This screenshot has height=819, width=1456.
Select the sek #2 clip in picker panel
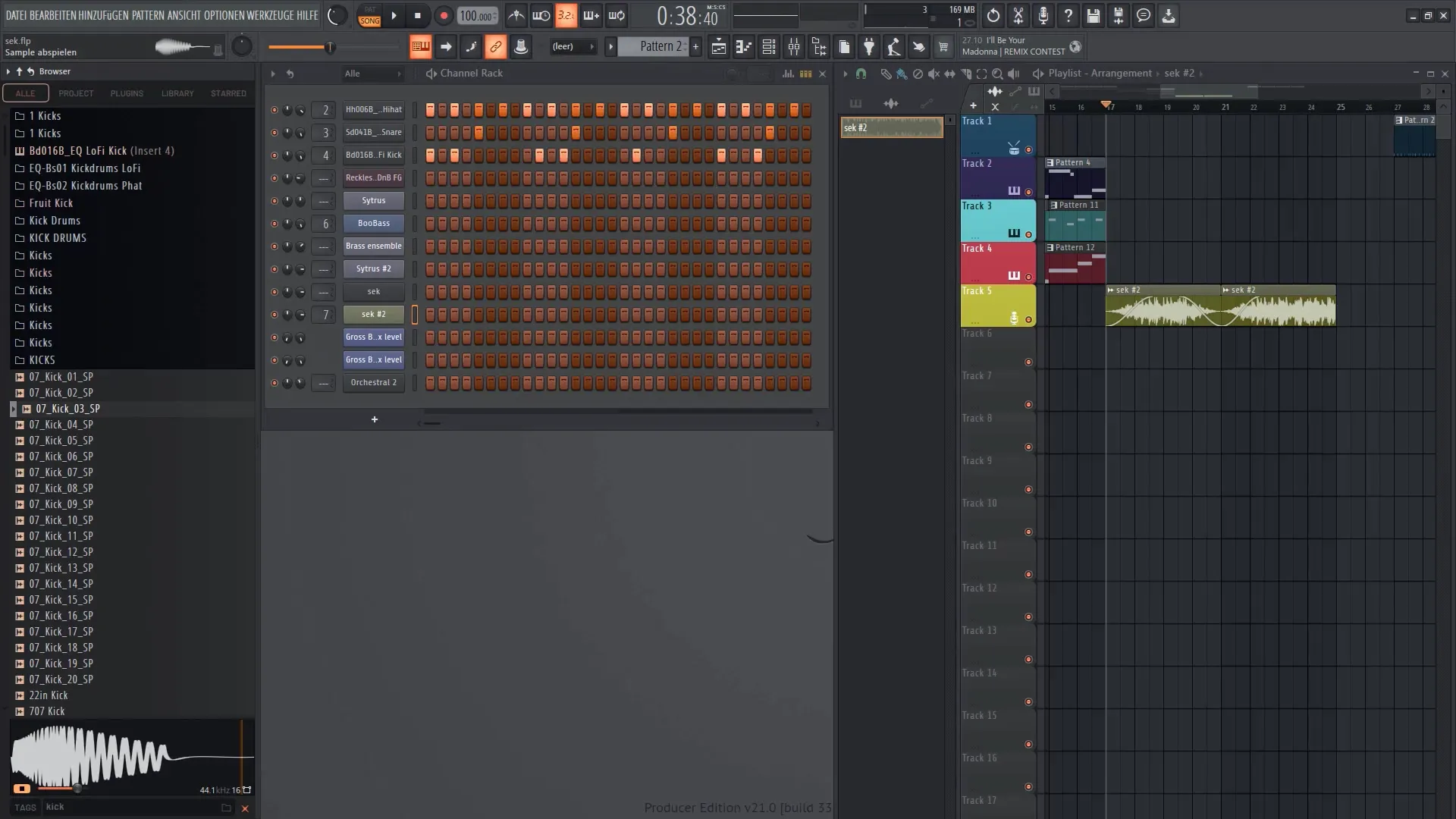[892, 127]
